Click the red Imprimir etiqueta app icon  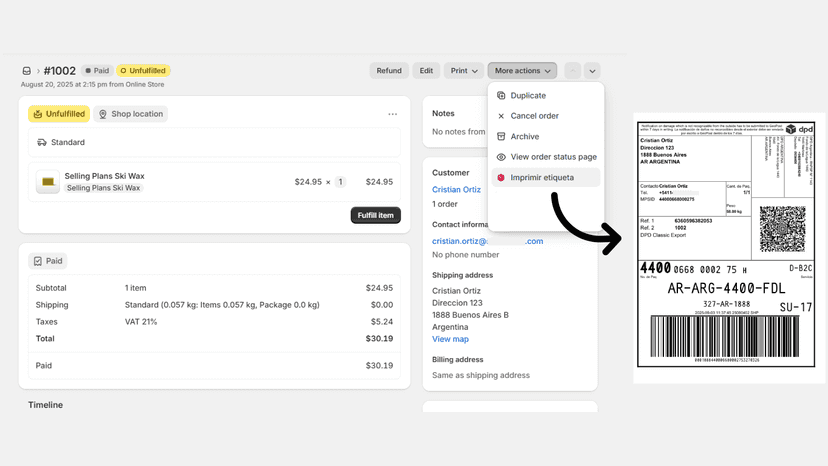tap(501, 178)
